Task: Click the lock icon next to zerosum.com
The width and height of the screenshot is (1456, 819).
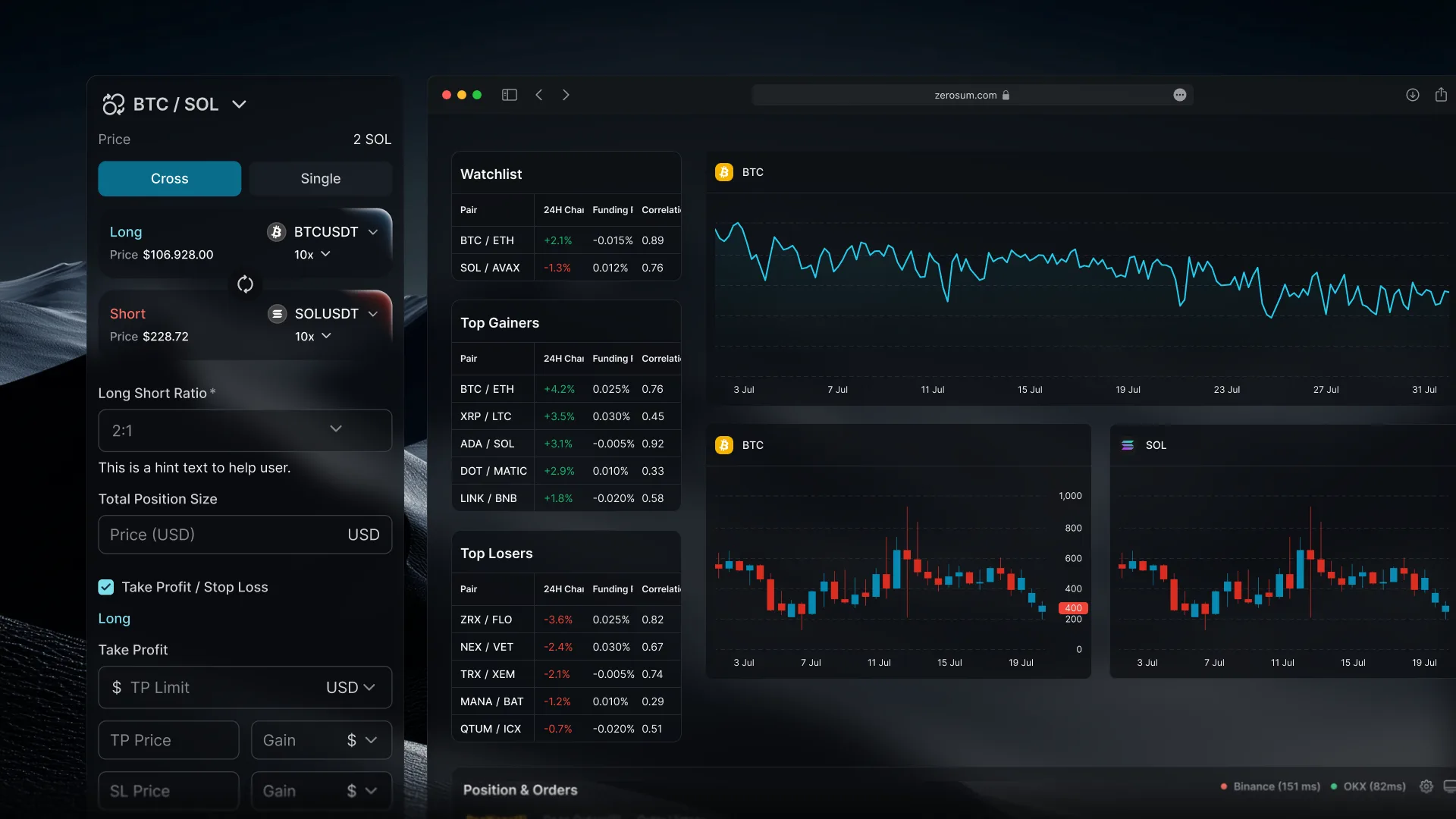Action: click(1006, 96)
